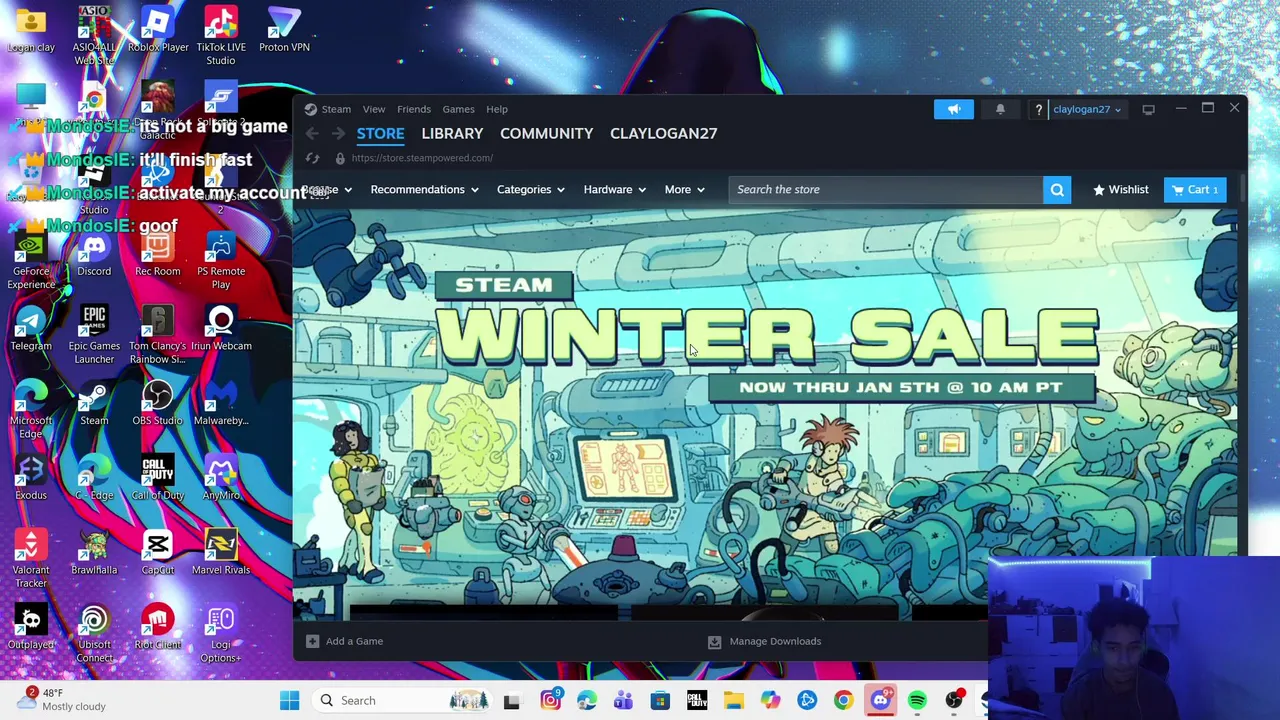Select the Valorant Tracker desktop icon

pyautogui.click(x=31, y=559)
